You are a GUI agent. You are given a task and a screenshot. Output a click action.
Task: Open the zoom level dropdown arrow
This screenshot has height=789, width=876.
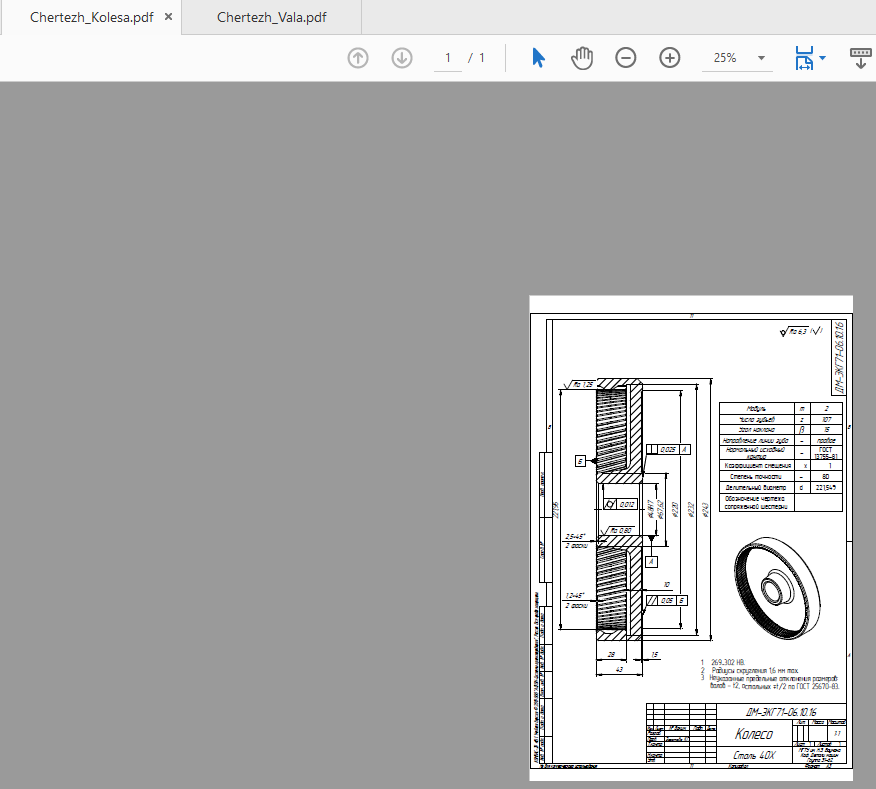(x=761, y=58)
